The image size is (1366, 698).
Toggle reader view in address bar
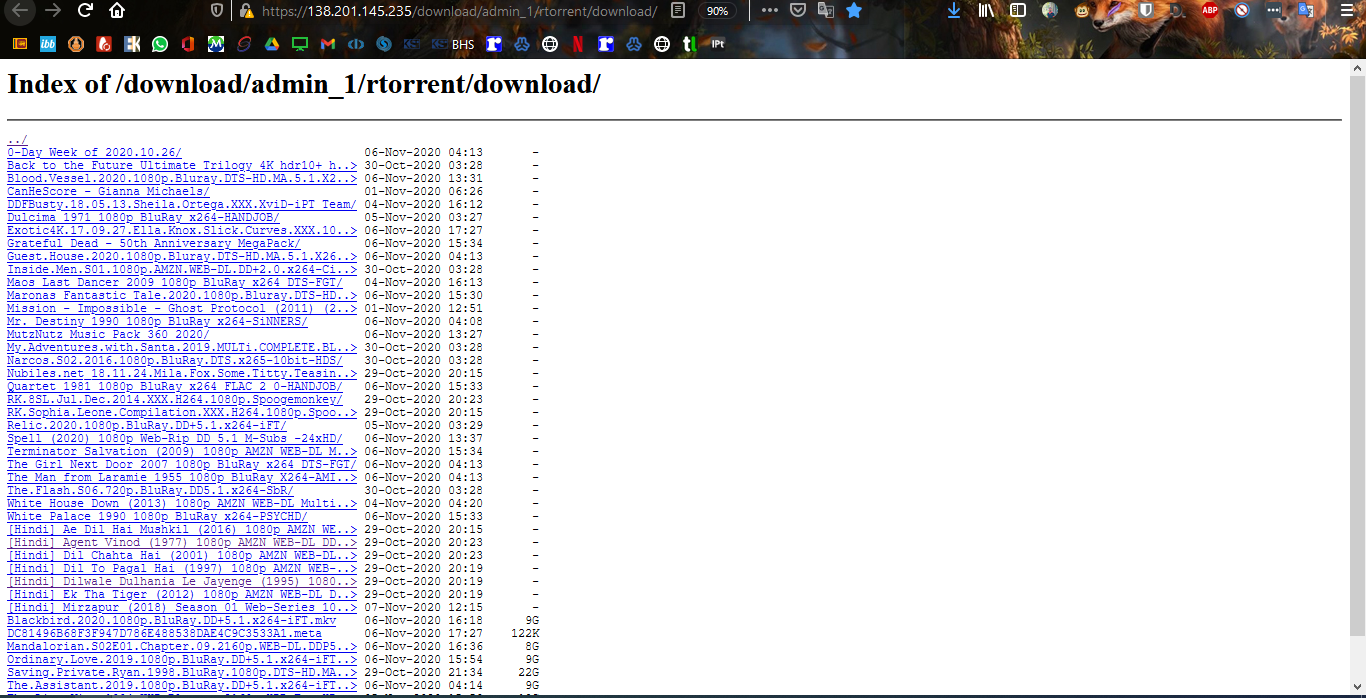(678, 11)
